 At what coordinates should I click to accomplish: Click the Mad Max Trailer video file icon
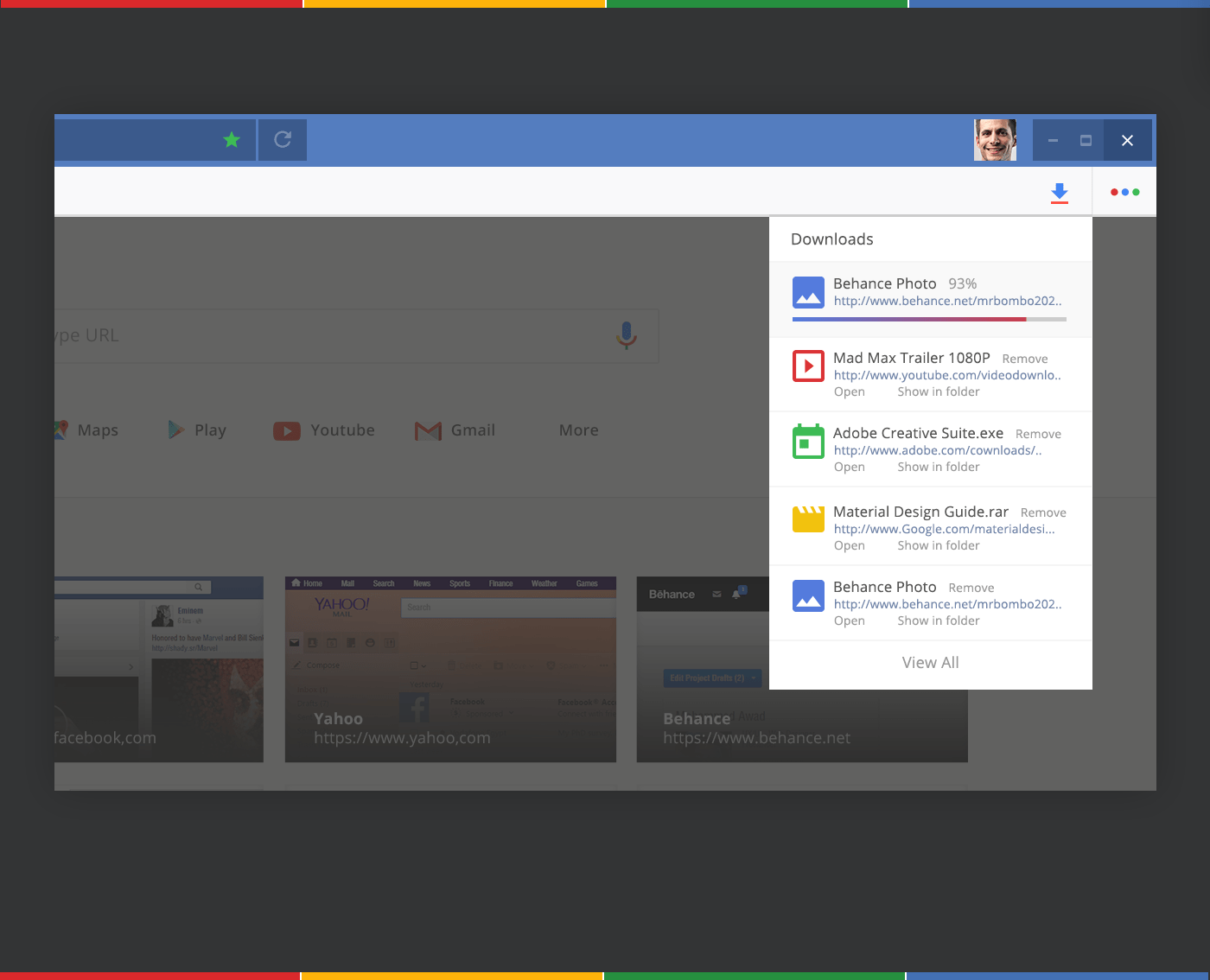click(x=808, y=366)
